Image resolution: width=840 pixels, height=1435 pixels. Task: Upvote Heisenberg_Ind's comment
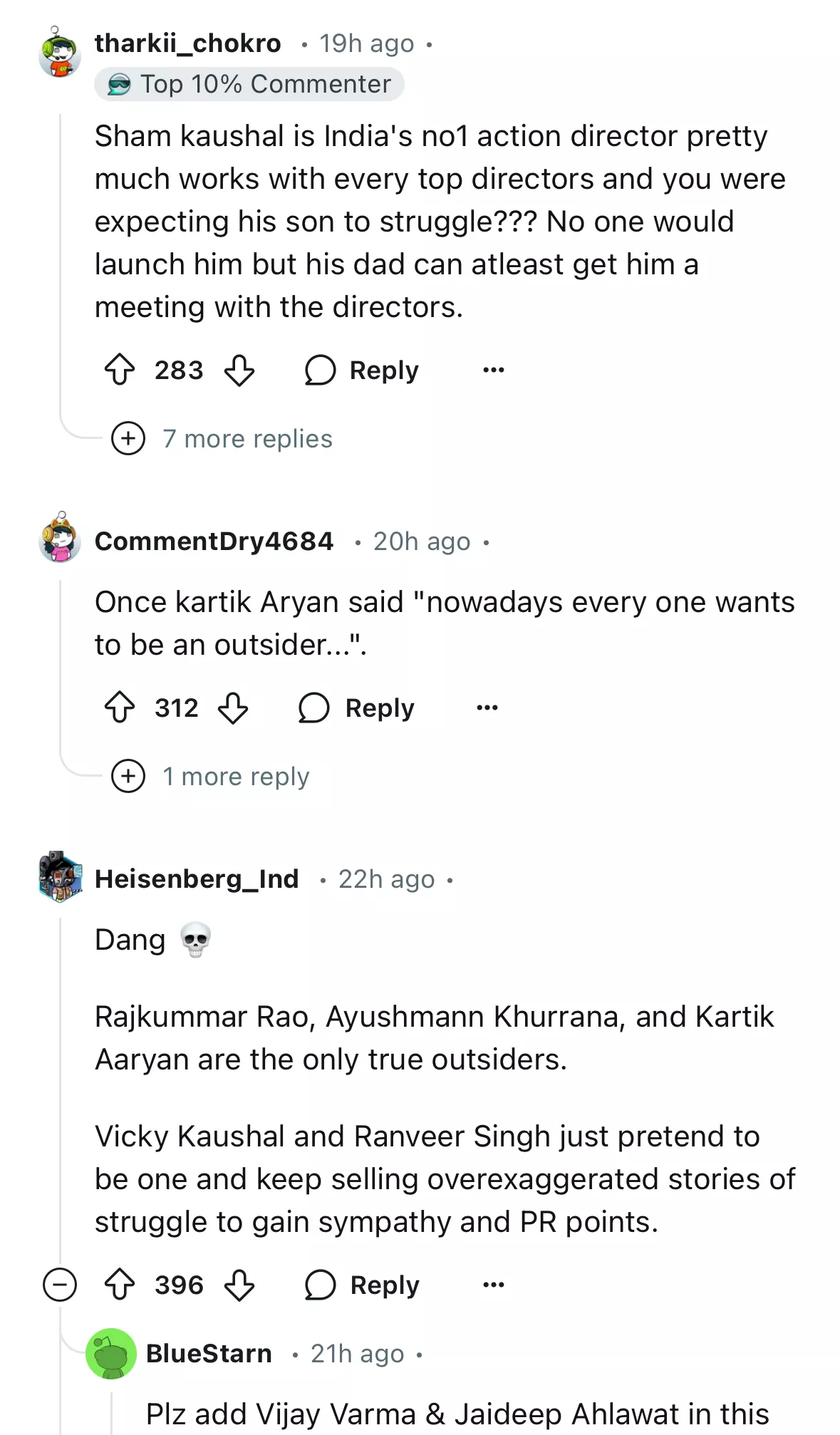120,1285
